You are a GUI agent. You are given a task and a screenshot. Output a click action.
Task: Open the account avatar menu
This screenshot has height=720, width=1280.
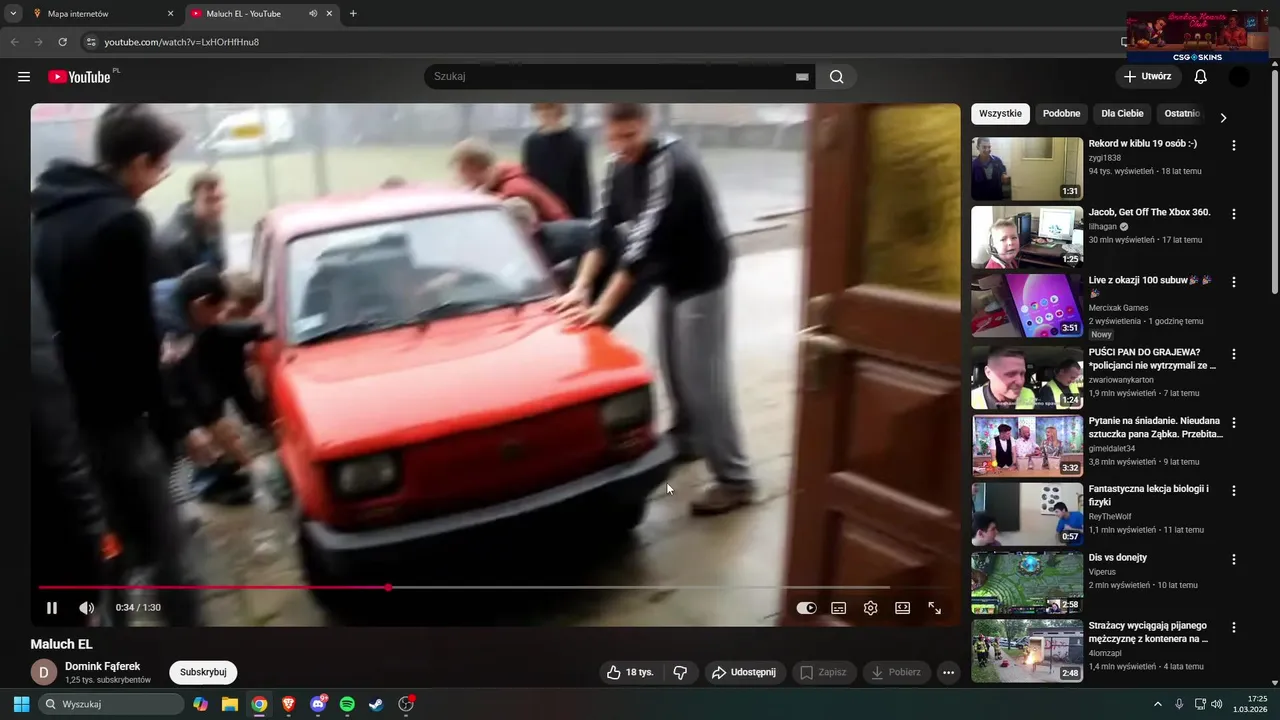(1239, 77)
